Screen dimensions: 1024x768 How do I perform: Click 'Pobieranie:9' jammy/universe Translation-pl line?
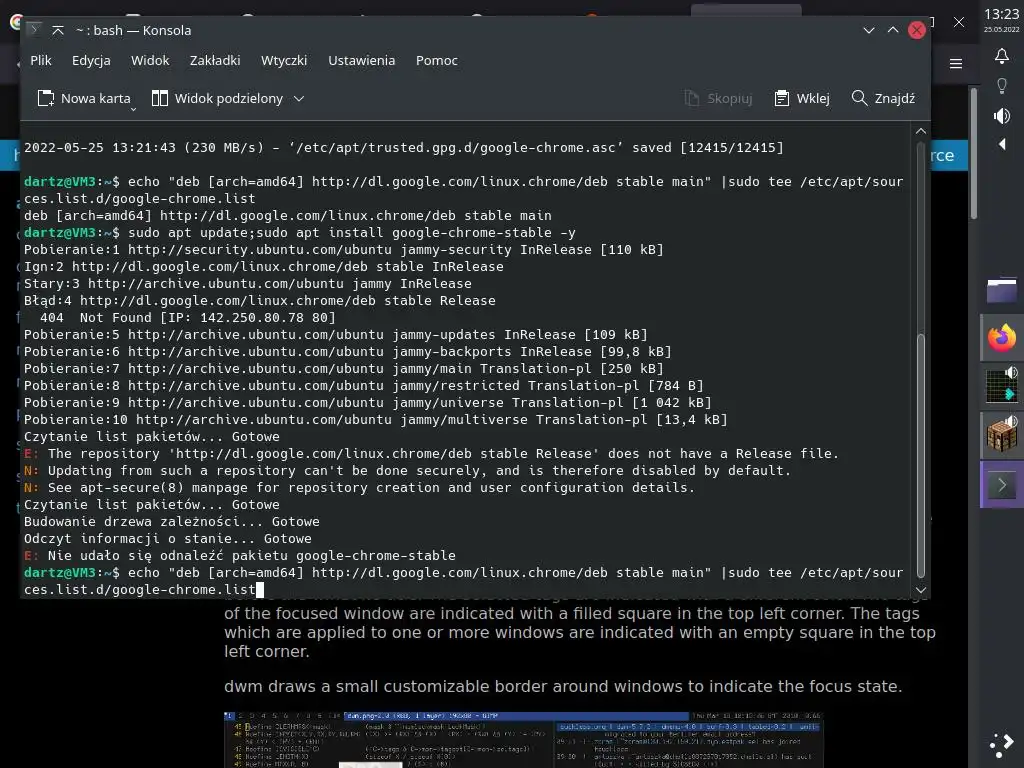click(x=368, y=402)
